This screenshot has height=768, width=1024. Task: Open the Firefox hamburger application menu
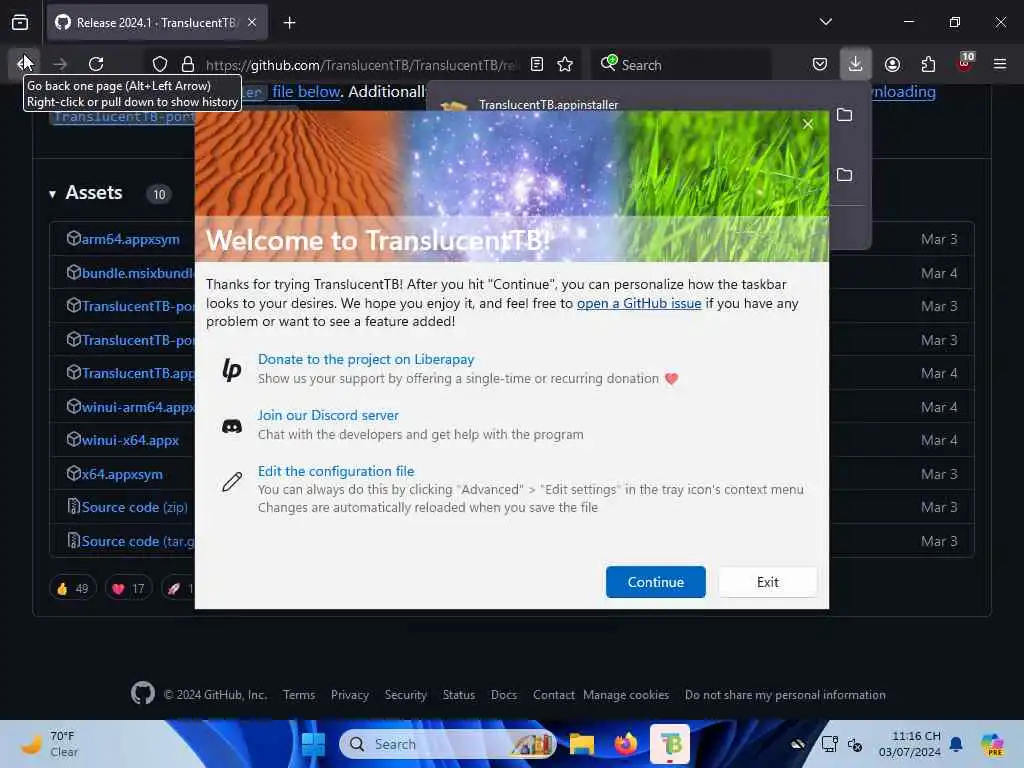1000,64
